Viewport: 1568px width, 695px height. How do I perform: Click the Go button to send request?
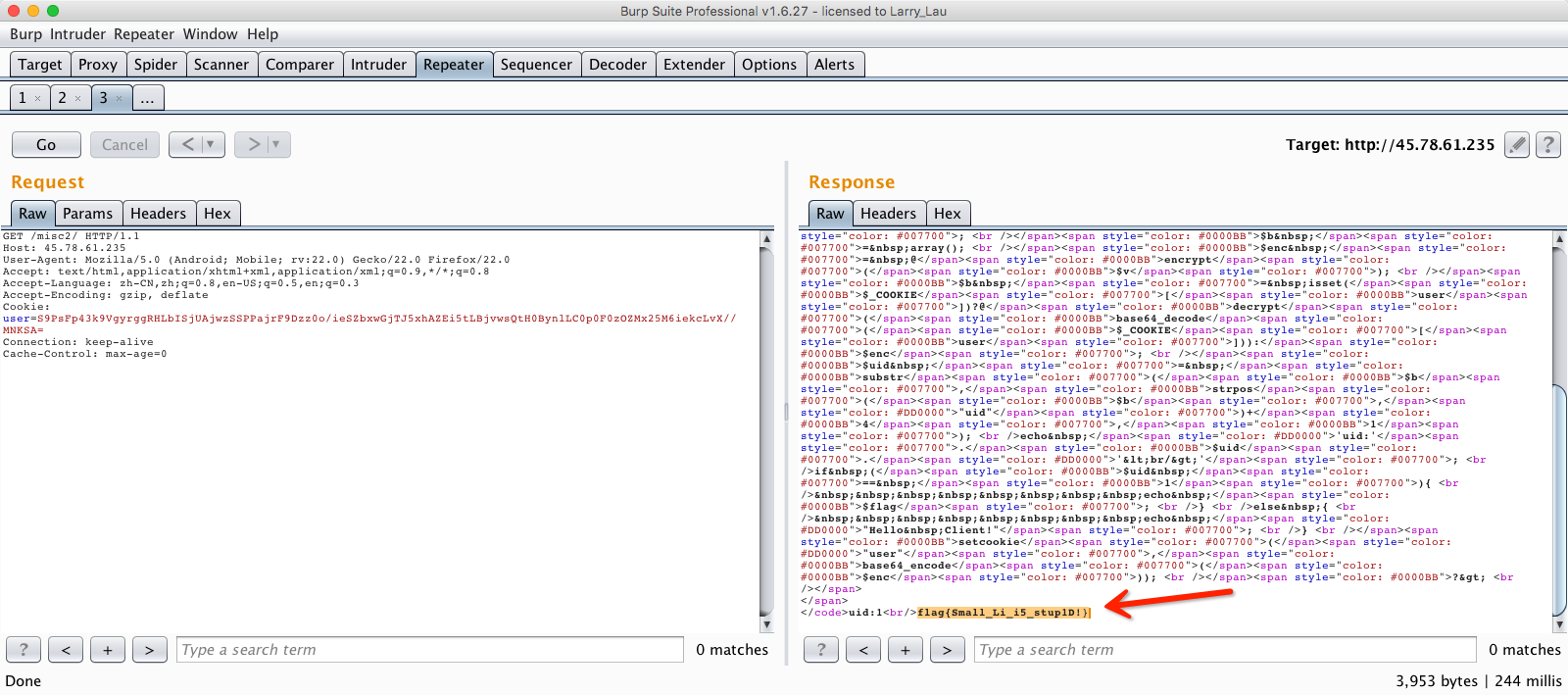46,144
